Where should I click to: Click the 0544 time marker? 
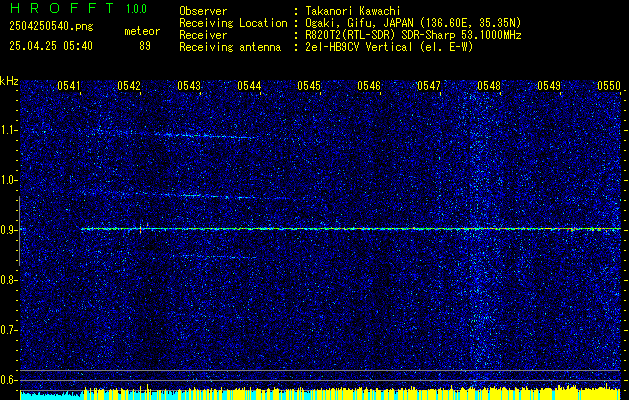249,86
